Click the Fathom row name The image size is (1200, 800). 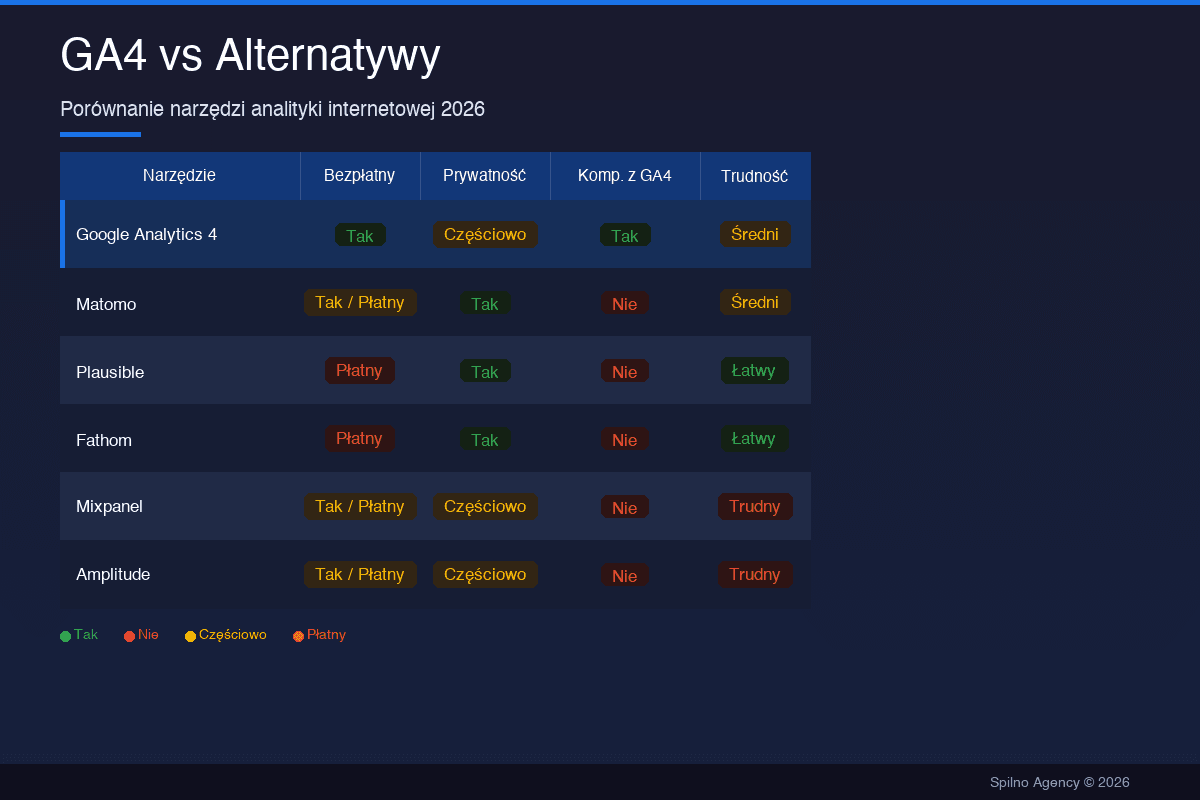[104, 440]
